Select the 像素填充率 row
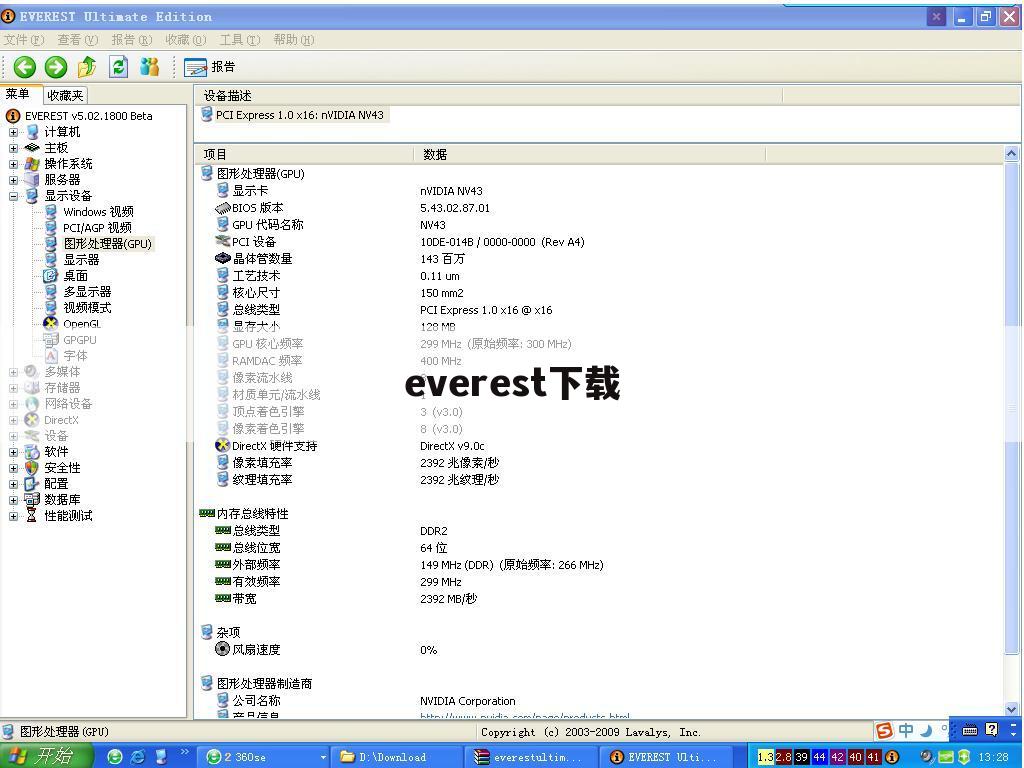This screenshot has height=768, width=1024. click(x=262, y=462)
